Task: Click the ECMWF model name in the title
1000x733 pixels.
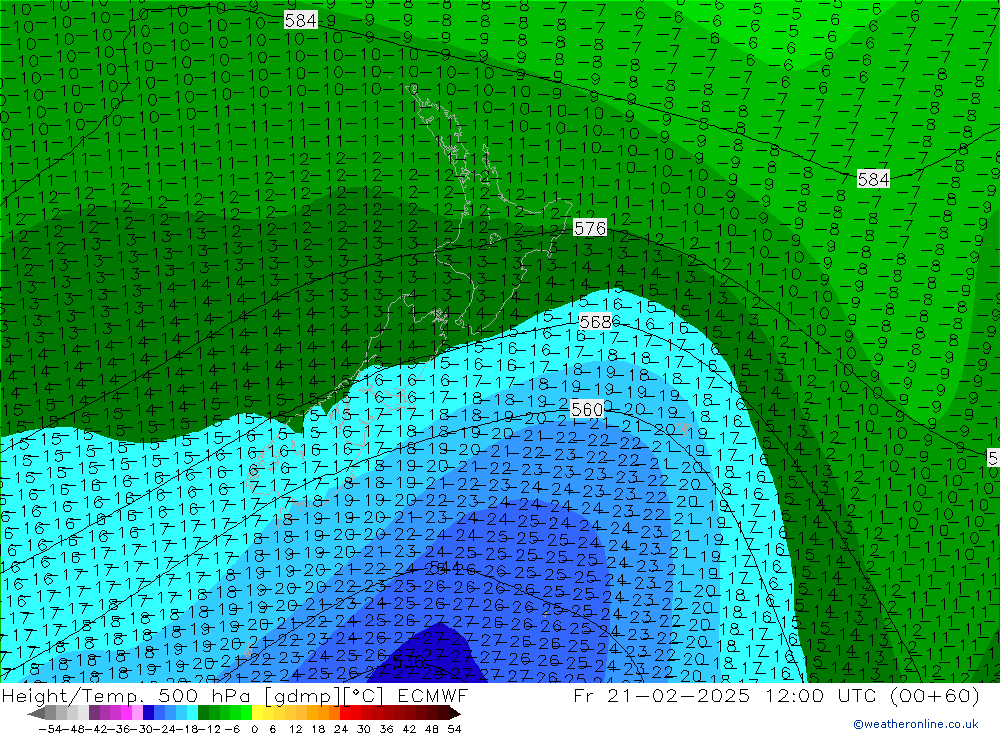Action: click(433, 695)
